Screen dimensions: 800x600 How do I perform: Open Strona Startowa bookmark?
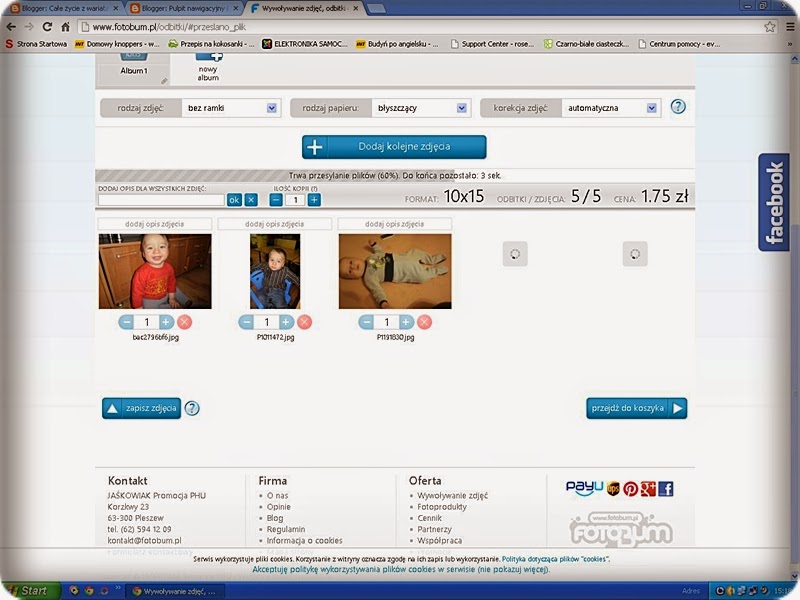tap(36, 44)
